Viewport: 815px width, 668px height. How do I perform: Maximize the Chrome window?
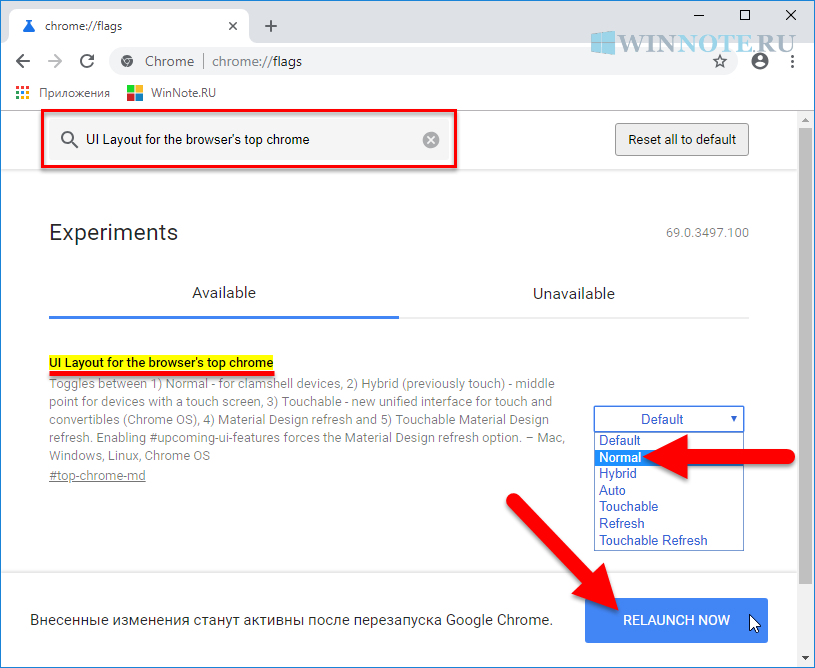coord(745,16)
